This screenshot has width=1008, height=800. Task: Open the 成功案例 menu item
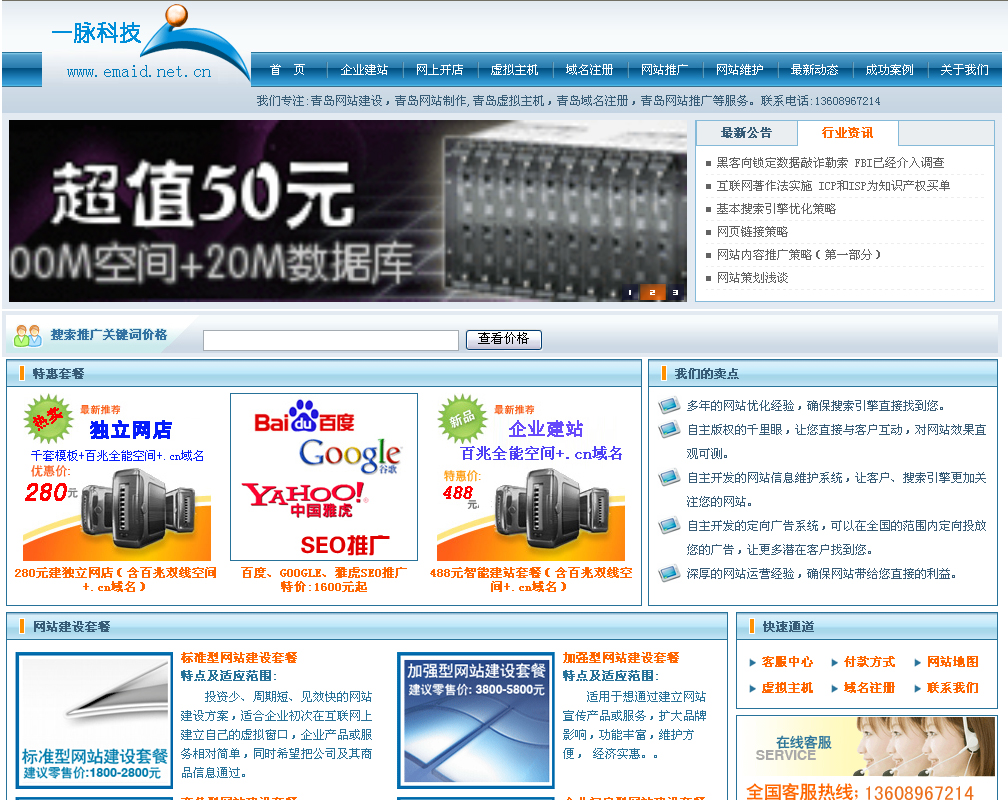(890, 69)
